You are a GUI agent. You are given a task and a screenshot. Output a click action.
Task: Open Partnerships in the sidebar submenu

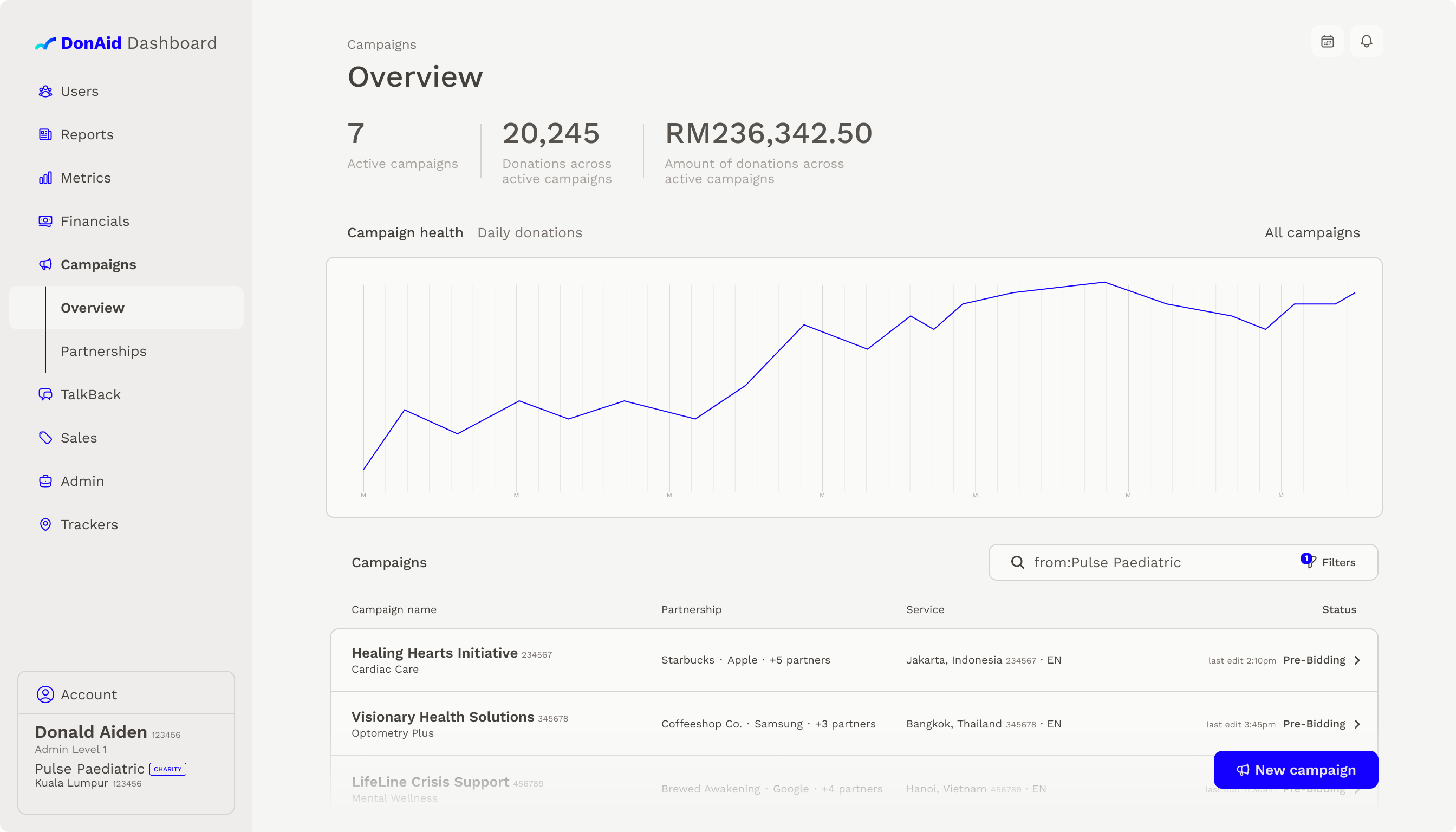pyautogui.click(x=103, y=352)
